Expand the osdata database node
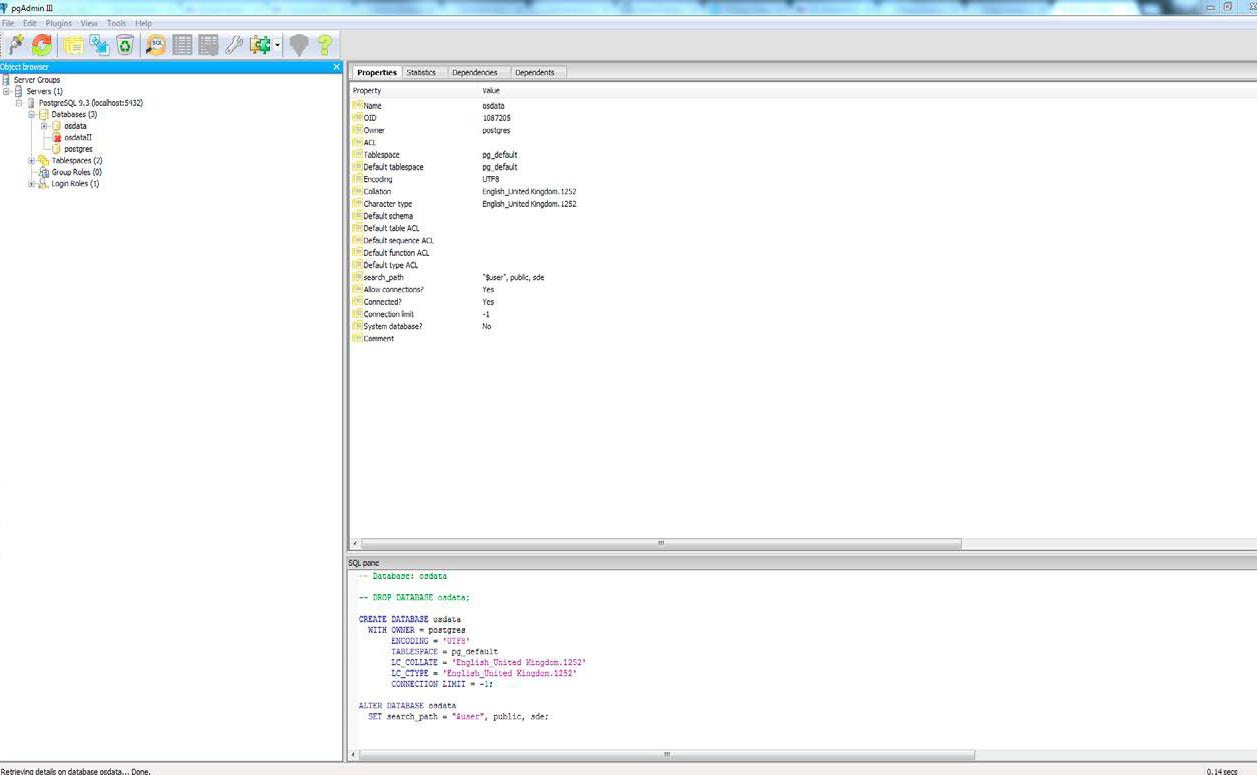 coord(42,126)
